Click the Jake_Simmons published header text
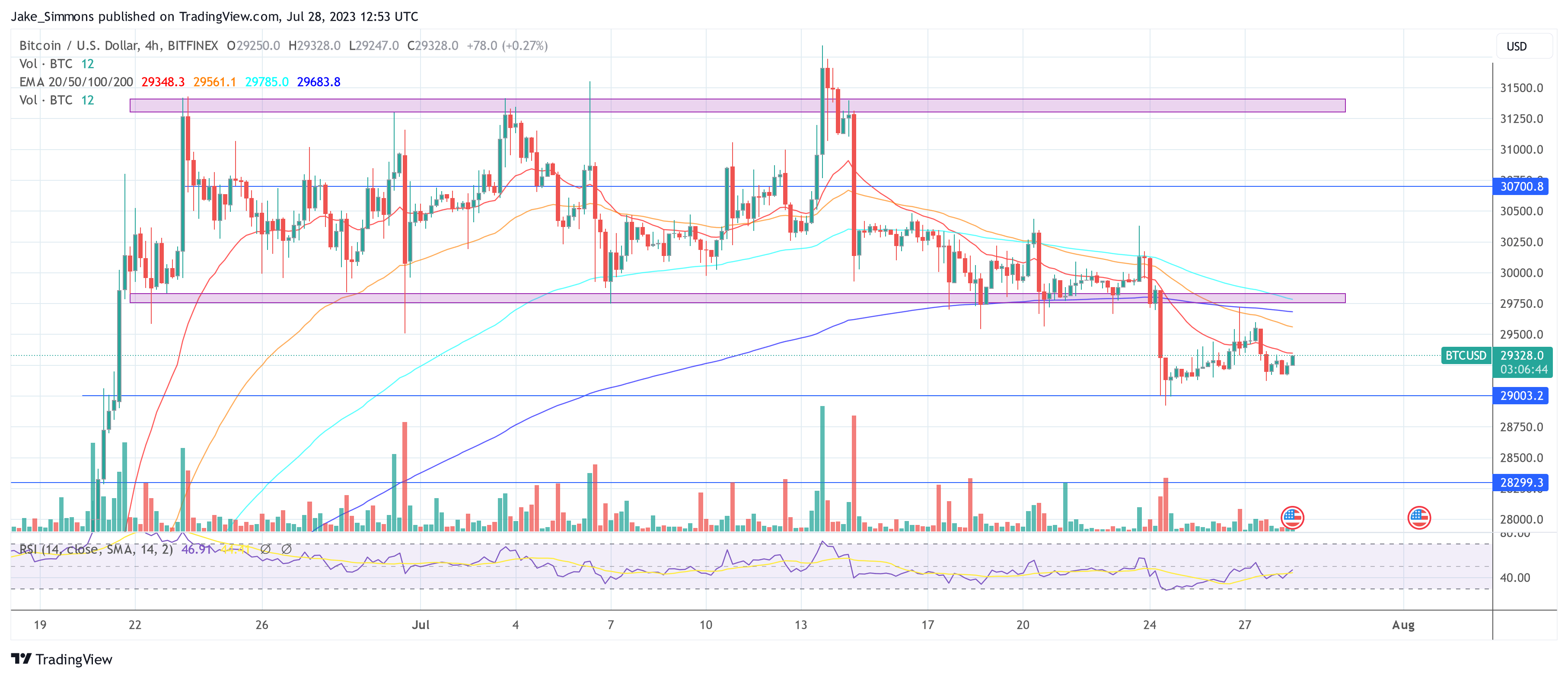The height and width of the screenshot is (678, 1568). [214, 16]
